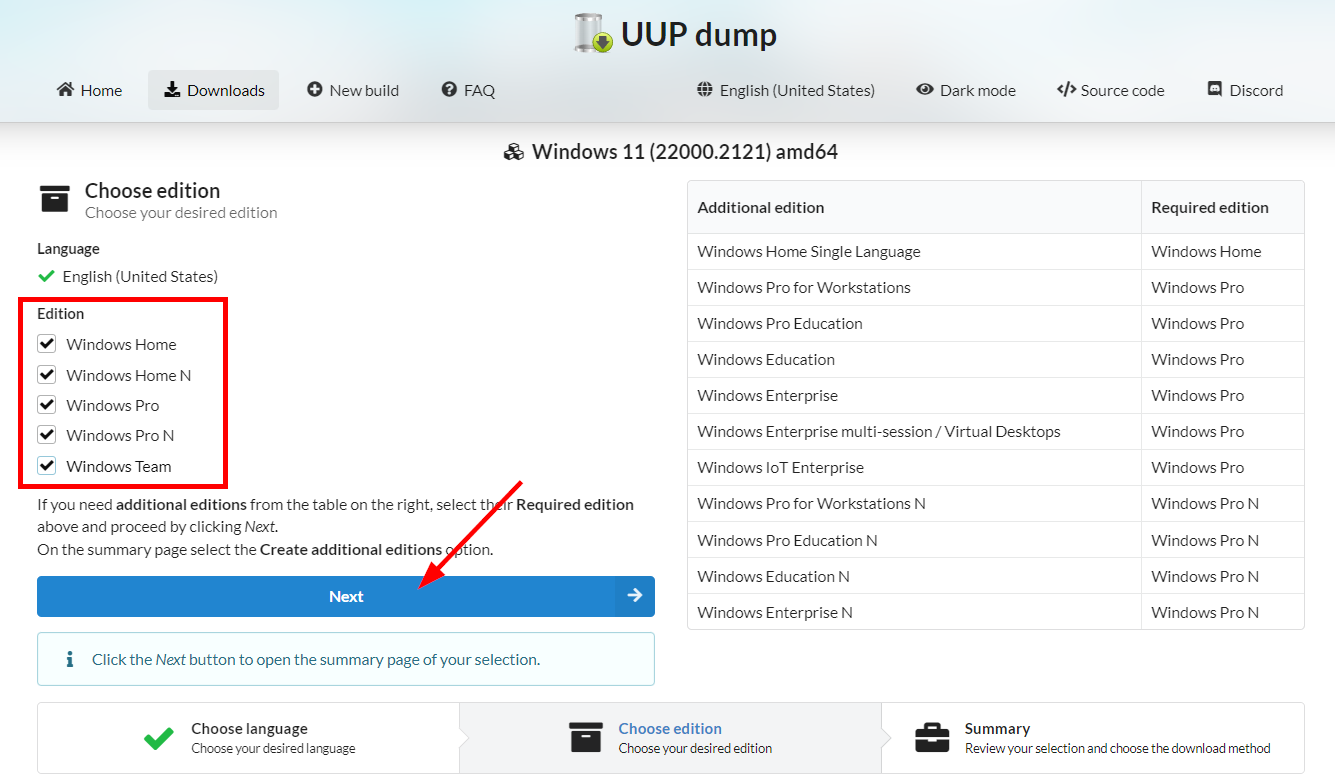The width and height of the screenshot is (1335, 783).
Task: Click the Windows Pro N label text
Action: click(120, 435)
